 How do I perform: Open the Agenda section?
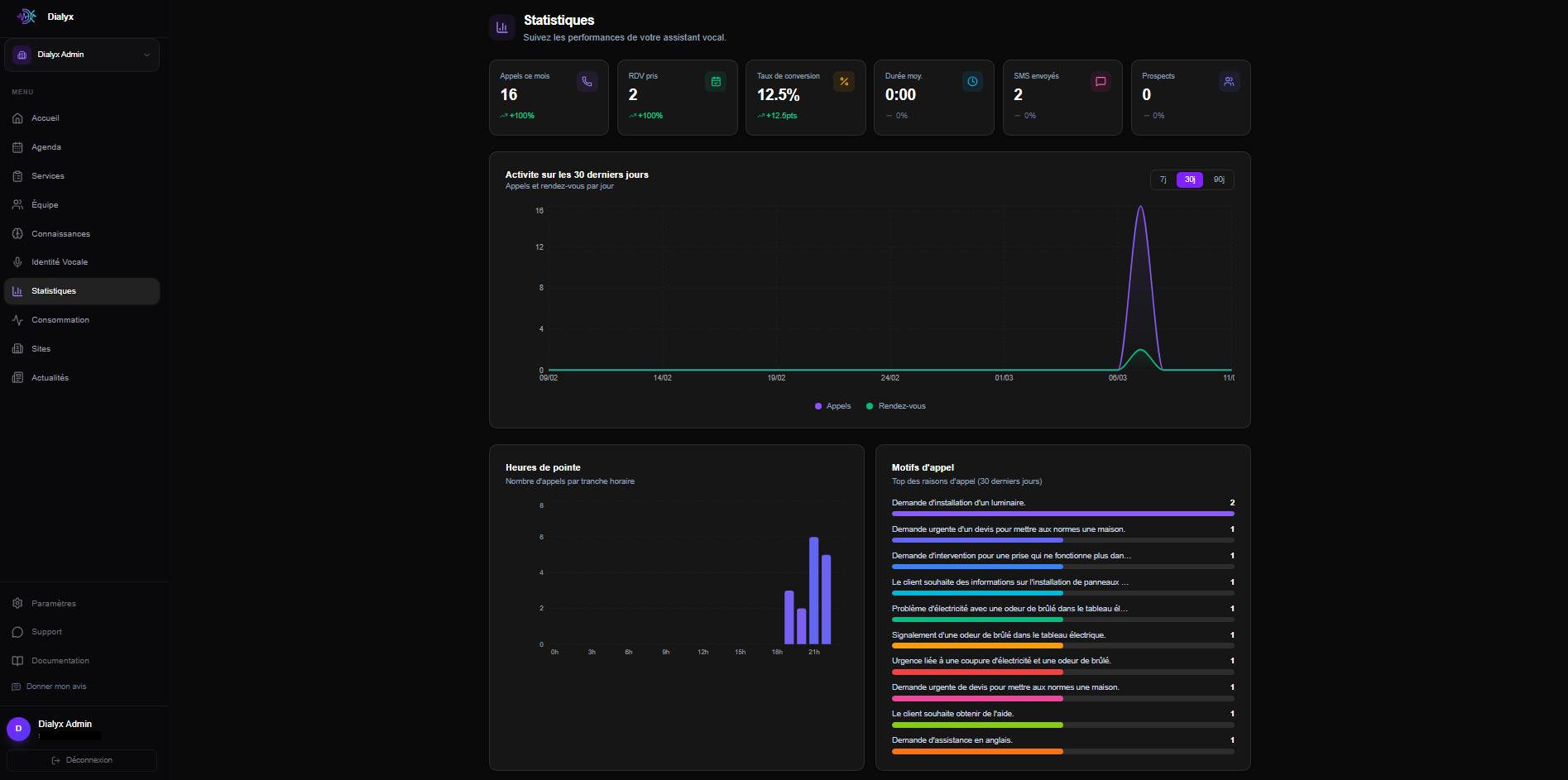pos(47,146)
